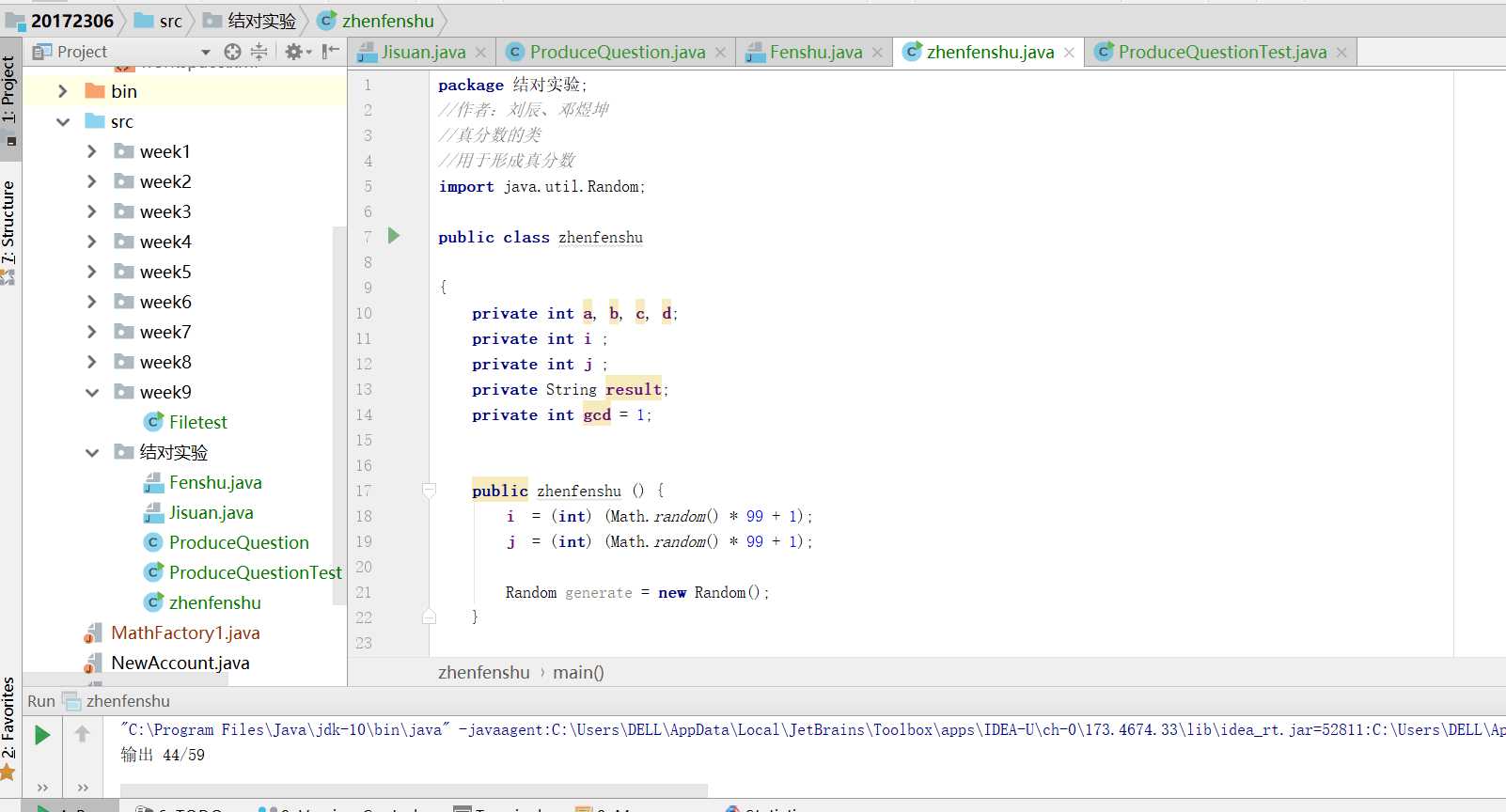Collapse the src folder
1506x812 pixels.
pyautogui.click(x=62, y=121)
